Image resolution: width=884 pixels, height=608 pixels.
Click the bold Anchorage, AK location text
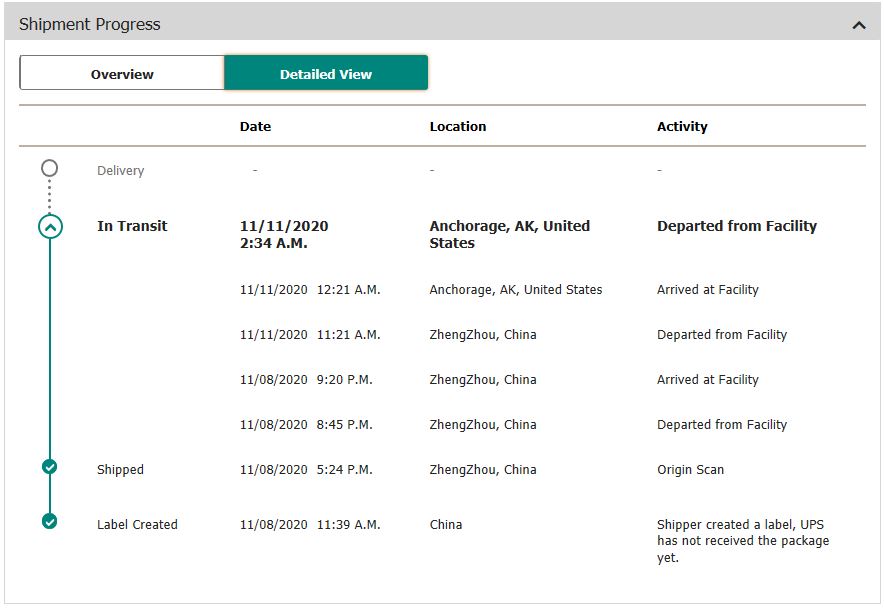[509, 234]
